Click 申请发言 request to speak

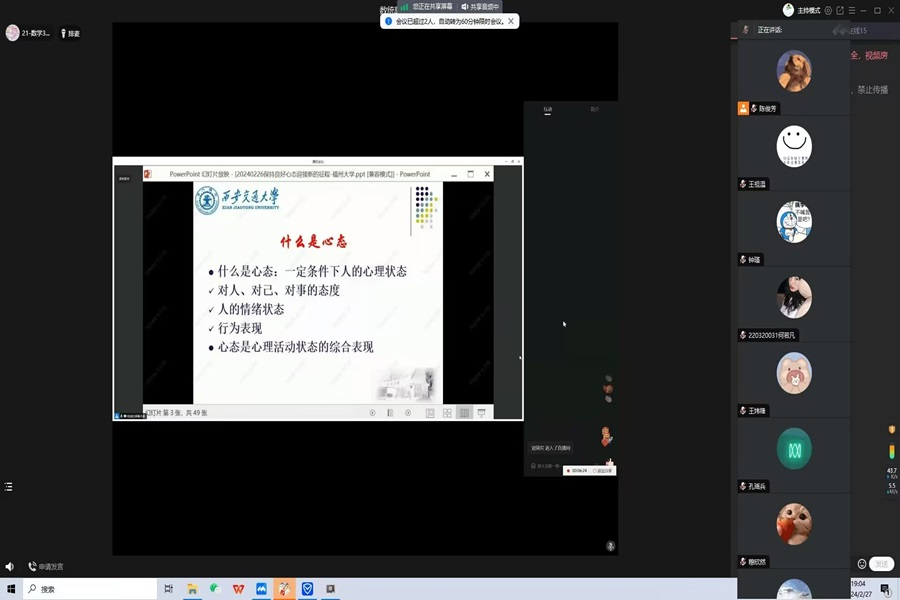tap(46, 567)
